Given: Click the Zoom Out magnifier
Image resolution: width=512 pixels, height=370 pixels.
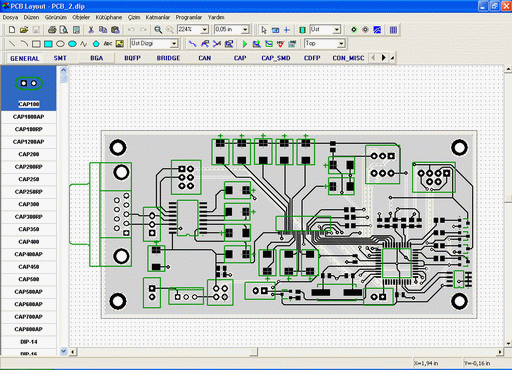Looking at the screenshot, I should tap(170, 30).
